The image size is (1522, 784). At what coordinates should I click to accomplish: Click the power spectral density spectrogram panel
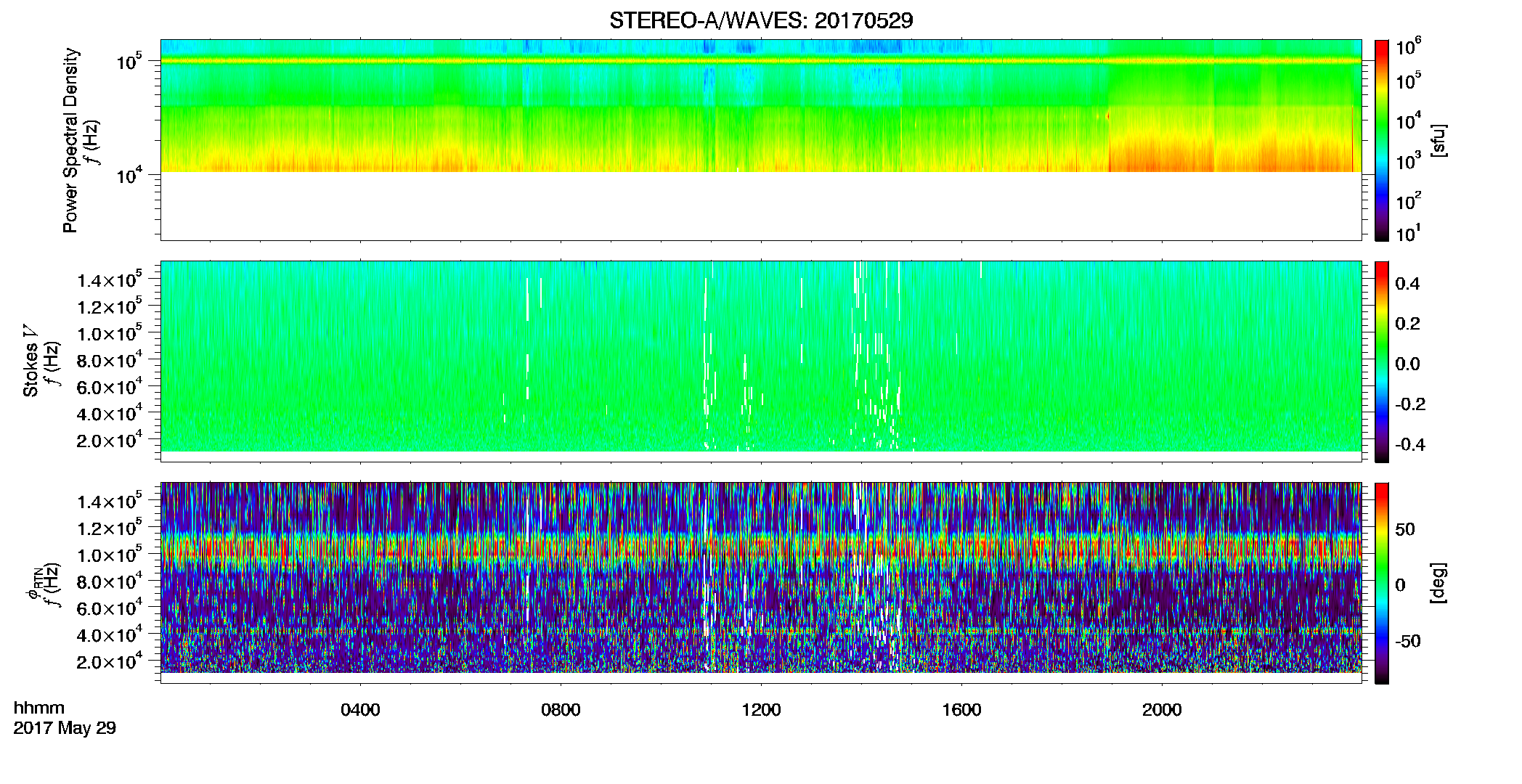point(761,140)
